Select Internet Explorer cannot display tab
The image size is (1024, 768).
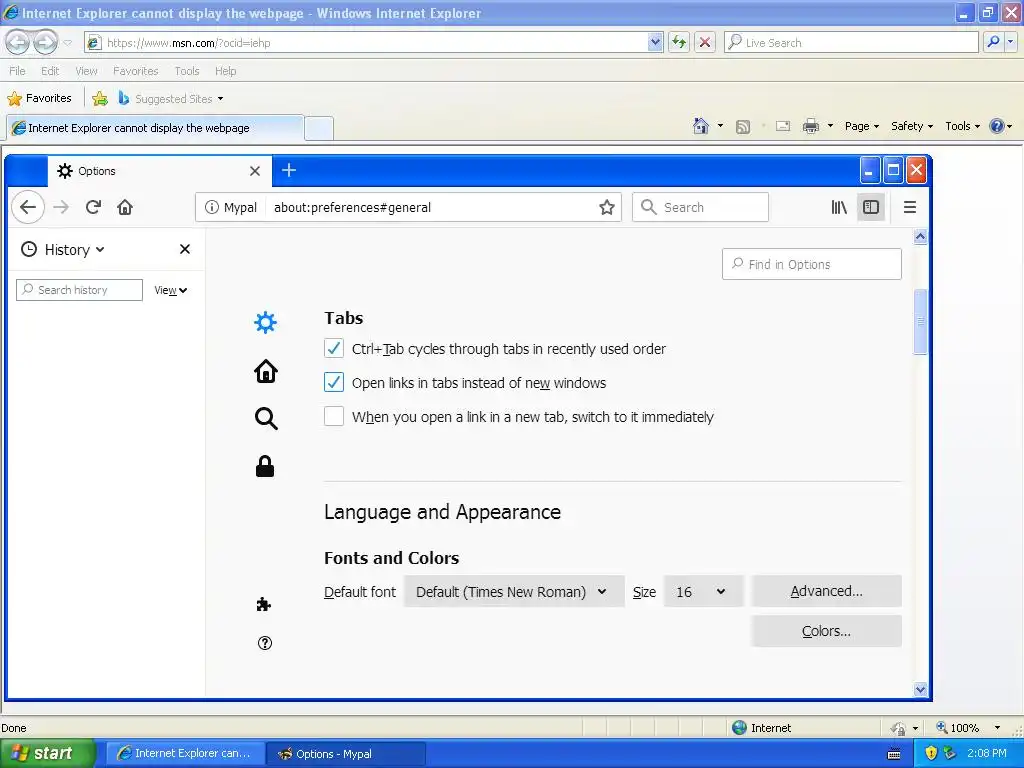coord(155,128)
